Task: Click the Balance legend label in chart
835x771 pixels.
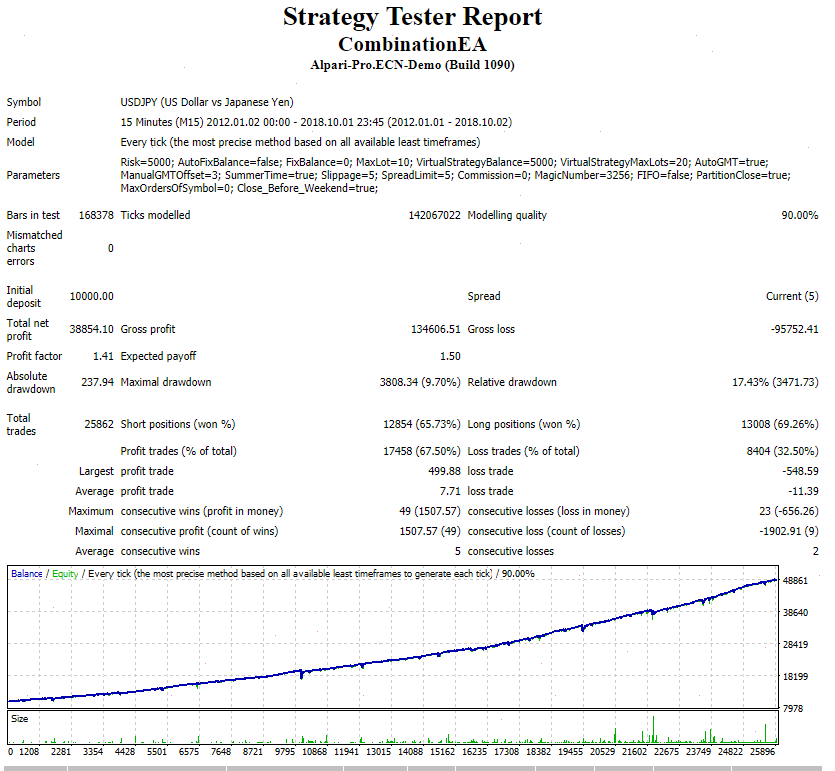Action: [x=27, y=574]
